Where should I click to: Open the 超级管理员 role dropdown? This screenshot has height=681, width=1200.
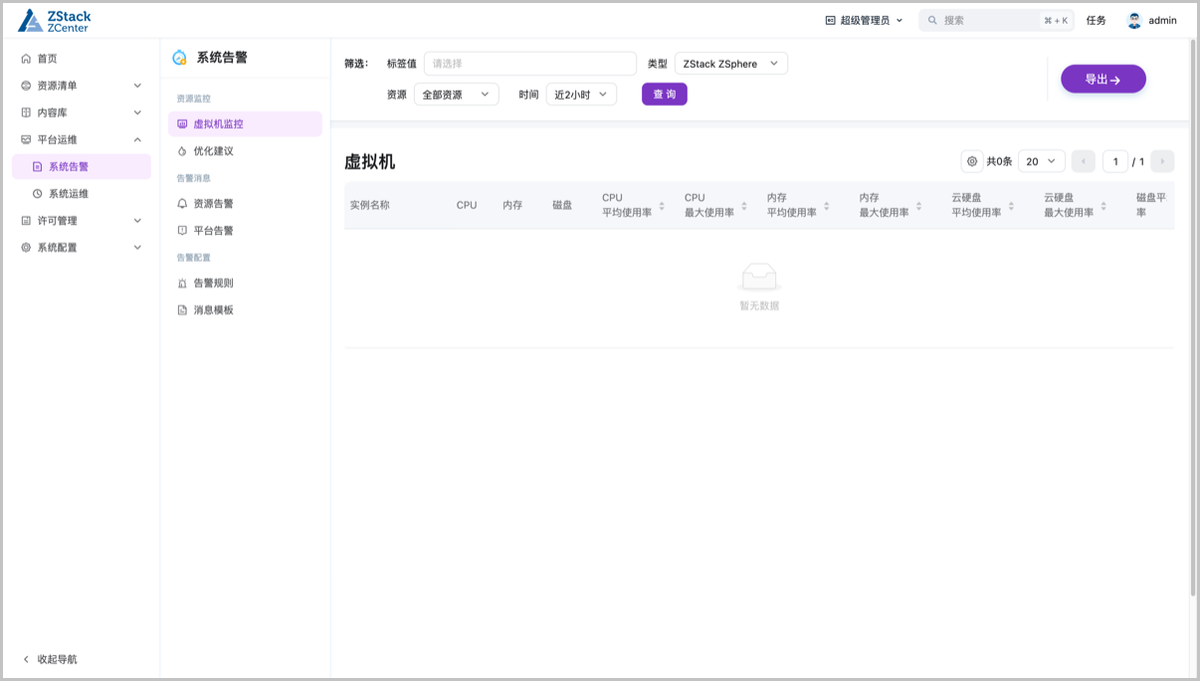click(864, 20)
